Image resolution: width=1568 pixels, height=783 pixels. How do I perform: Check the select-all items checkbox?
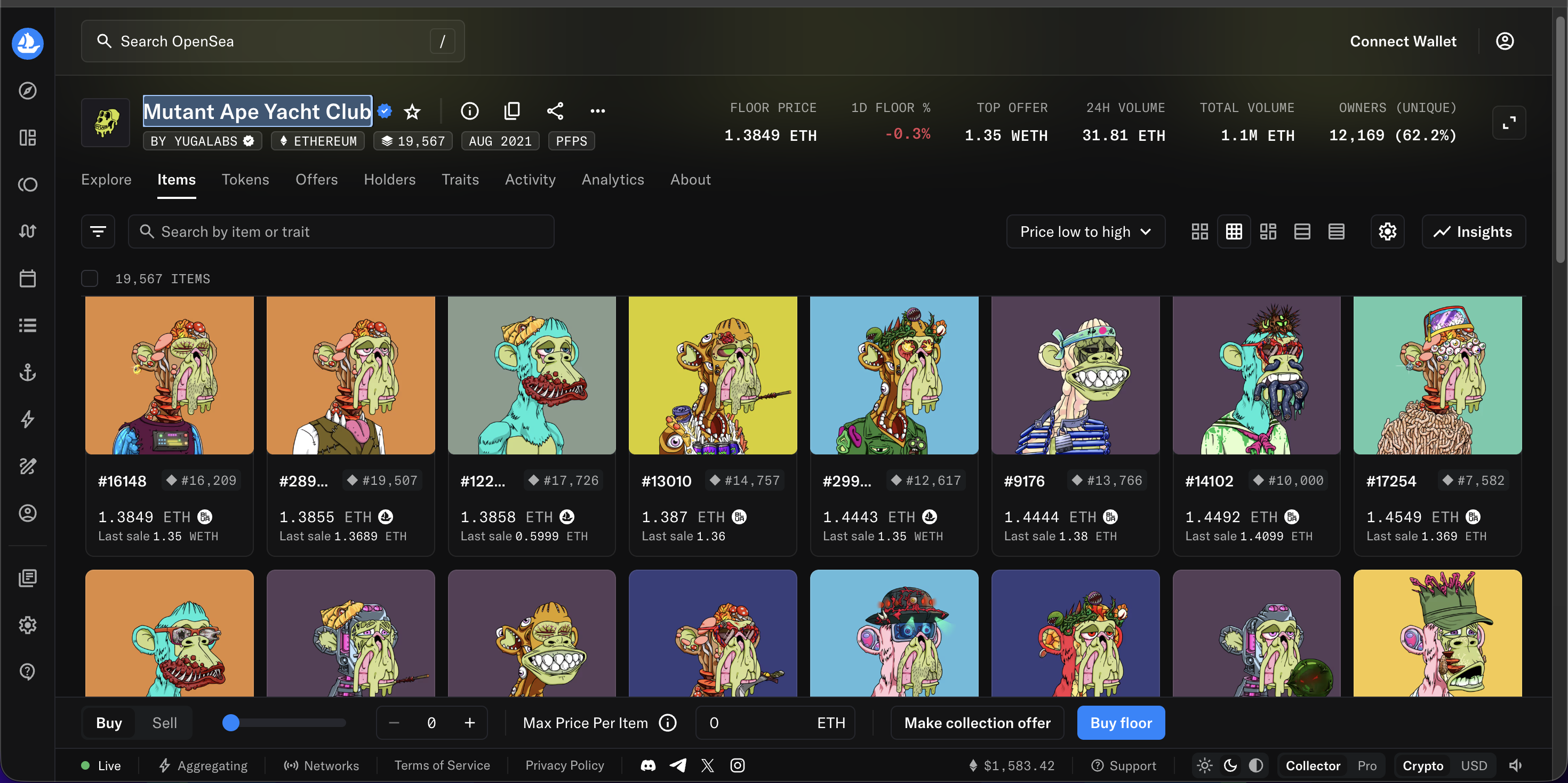click(90, 278)
